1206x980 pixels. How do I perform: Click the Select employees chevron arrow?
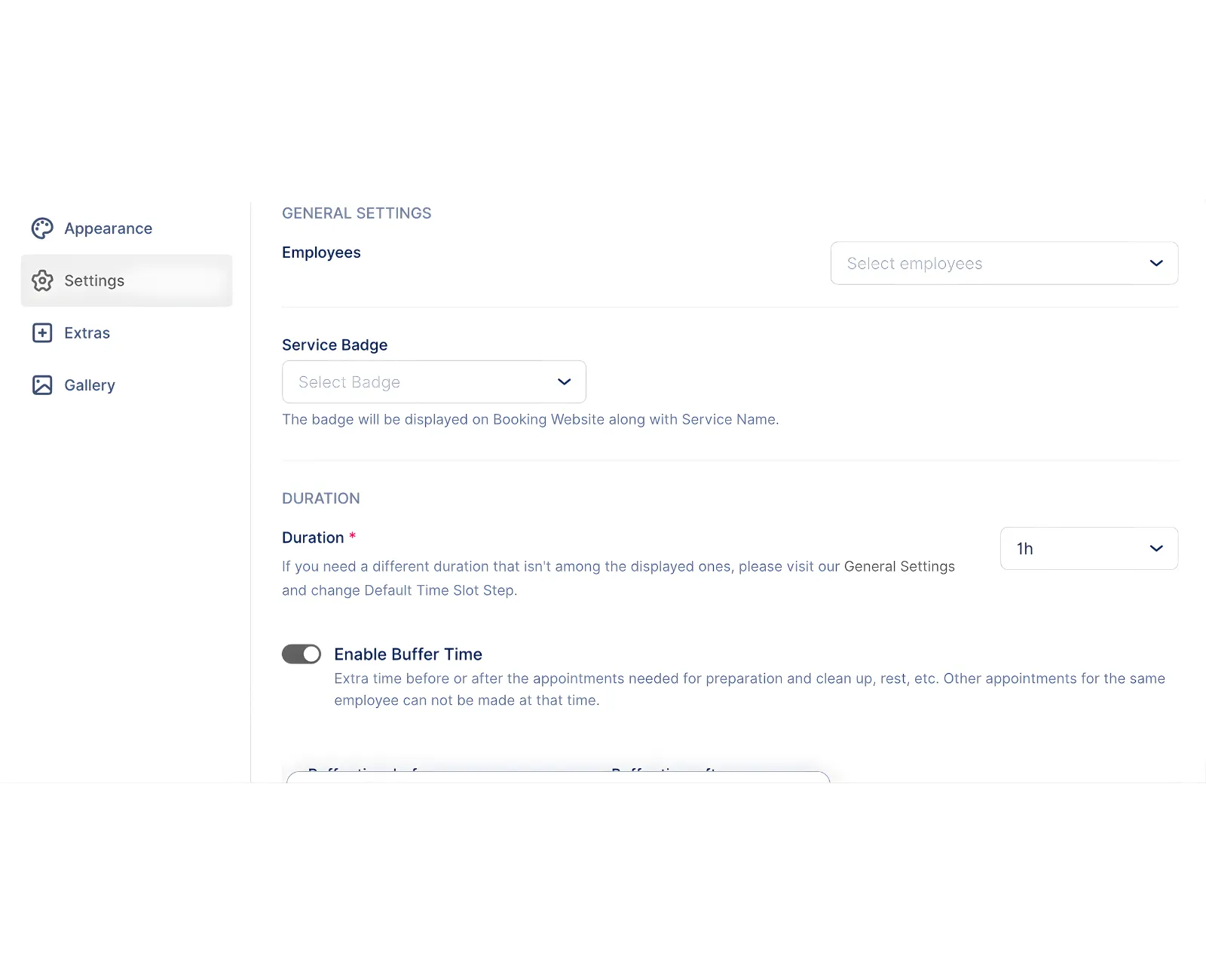[1156, 263]
